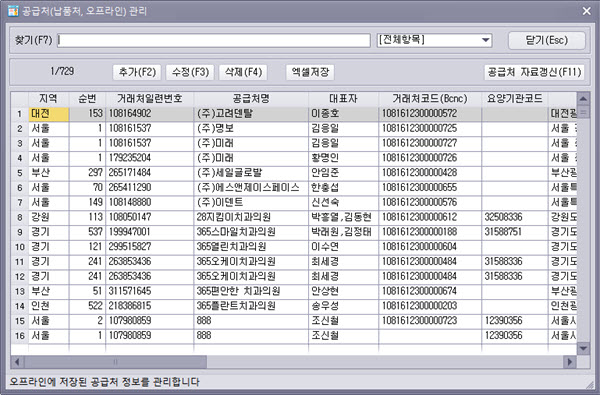This screenshot has width=600, height=395.
Task: Click representative 박홍열,김동현
Action: pyautogui.click(x=343, y=217)
